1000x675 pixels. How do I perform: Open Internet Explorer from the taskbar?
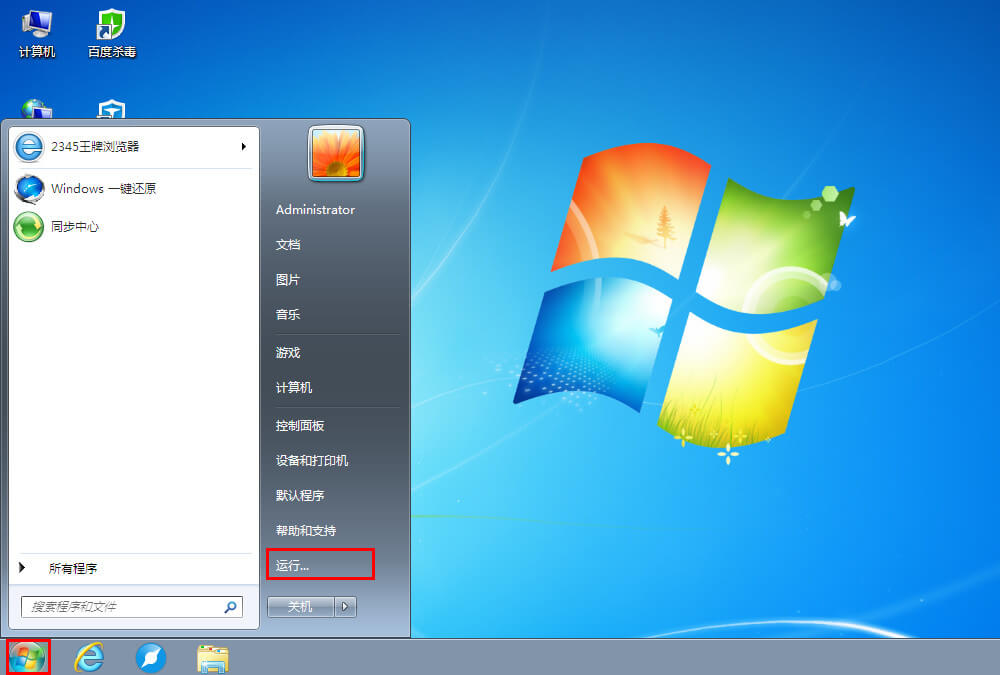[x=89, y=657]
